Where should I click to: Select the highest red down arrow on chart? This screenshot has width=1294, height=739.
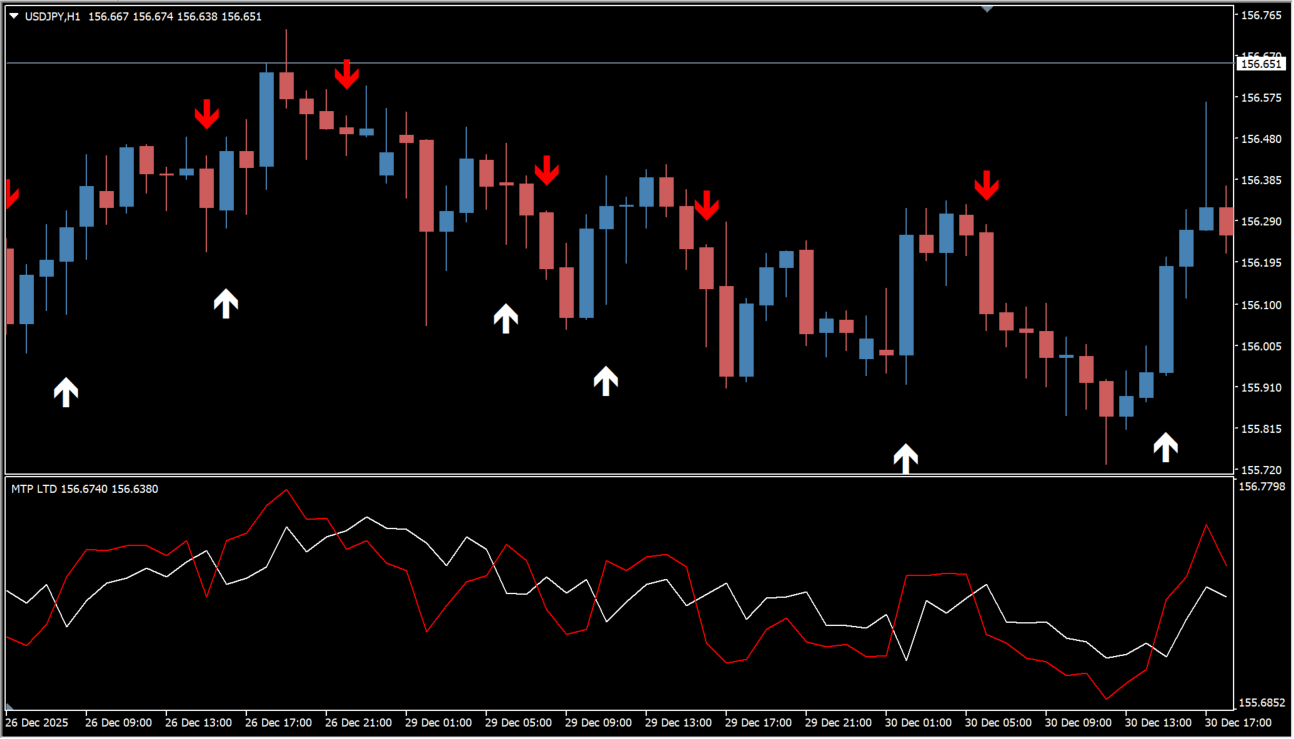tap(346, 74)
